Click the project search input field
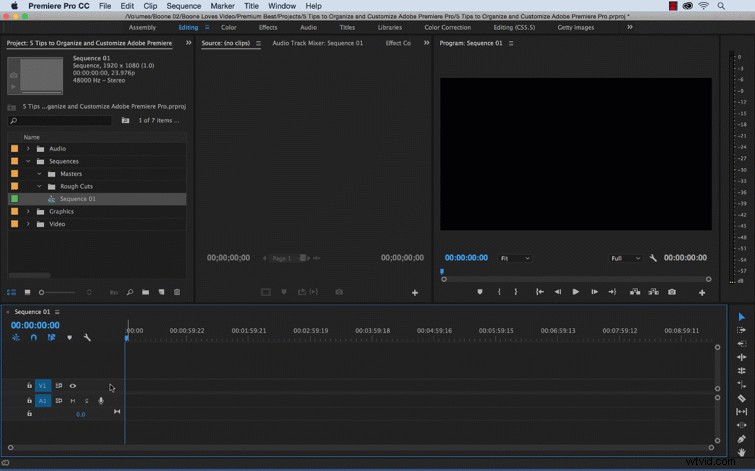 tap(60, 120)
